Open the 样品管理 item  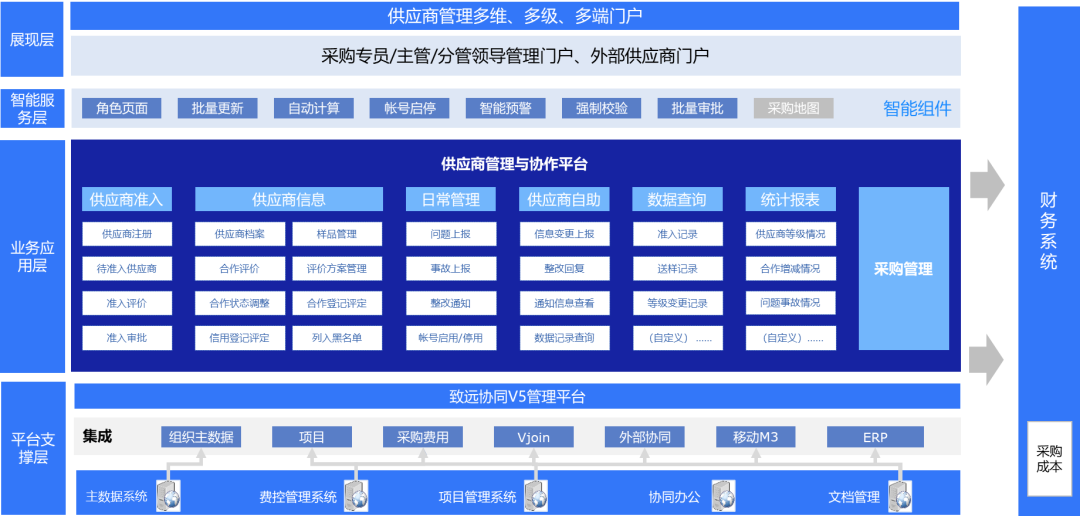(337, 234)
